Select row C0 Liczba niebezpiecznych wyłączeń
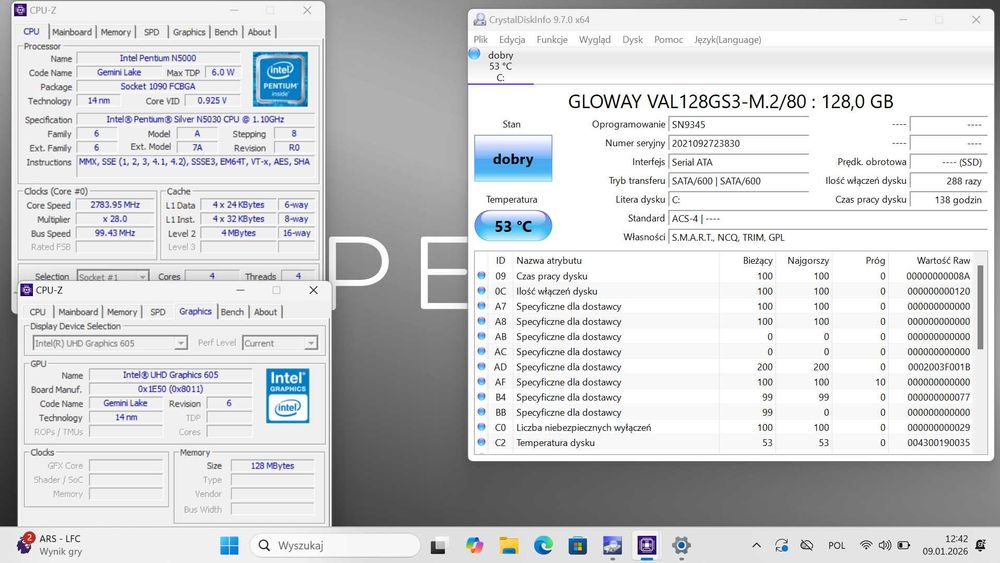This screenshot has width=1000, height=563. coord(726,427)
